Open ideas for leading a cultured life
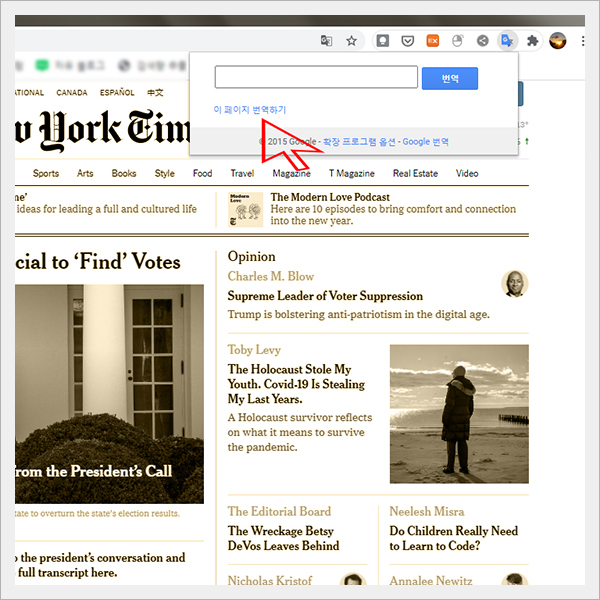 click(x=106, y=209)
